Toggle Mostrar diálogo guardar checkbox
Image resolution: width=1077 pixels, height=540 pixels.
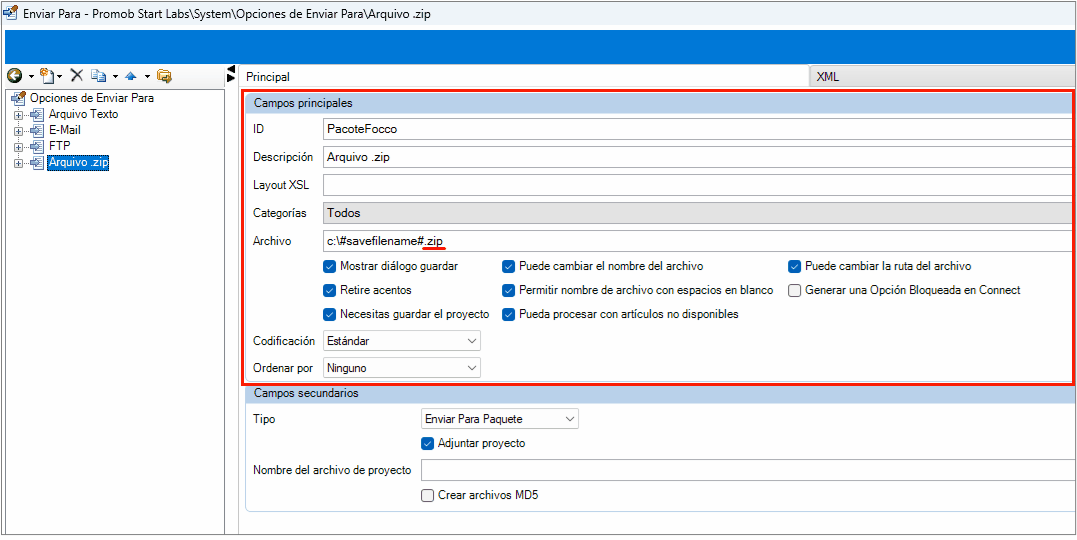(x=329, y=266)
